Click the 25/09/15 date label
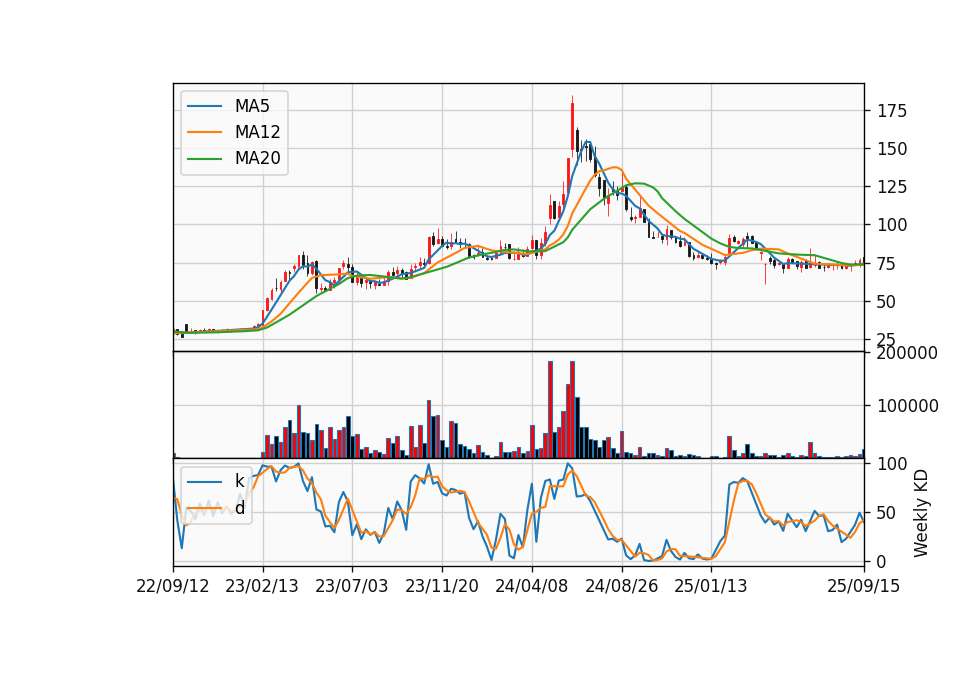This screenshot has height=690, width=960. (864, 586)
